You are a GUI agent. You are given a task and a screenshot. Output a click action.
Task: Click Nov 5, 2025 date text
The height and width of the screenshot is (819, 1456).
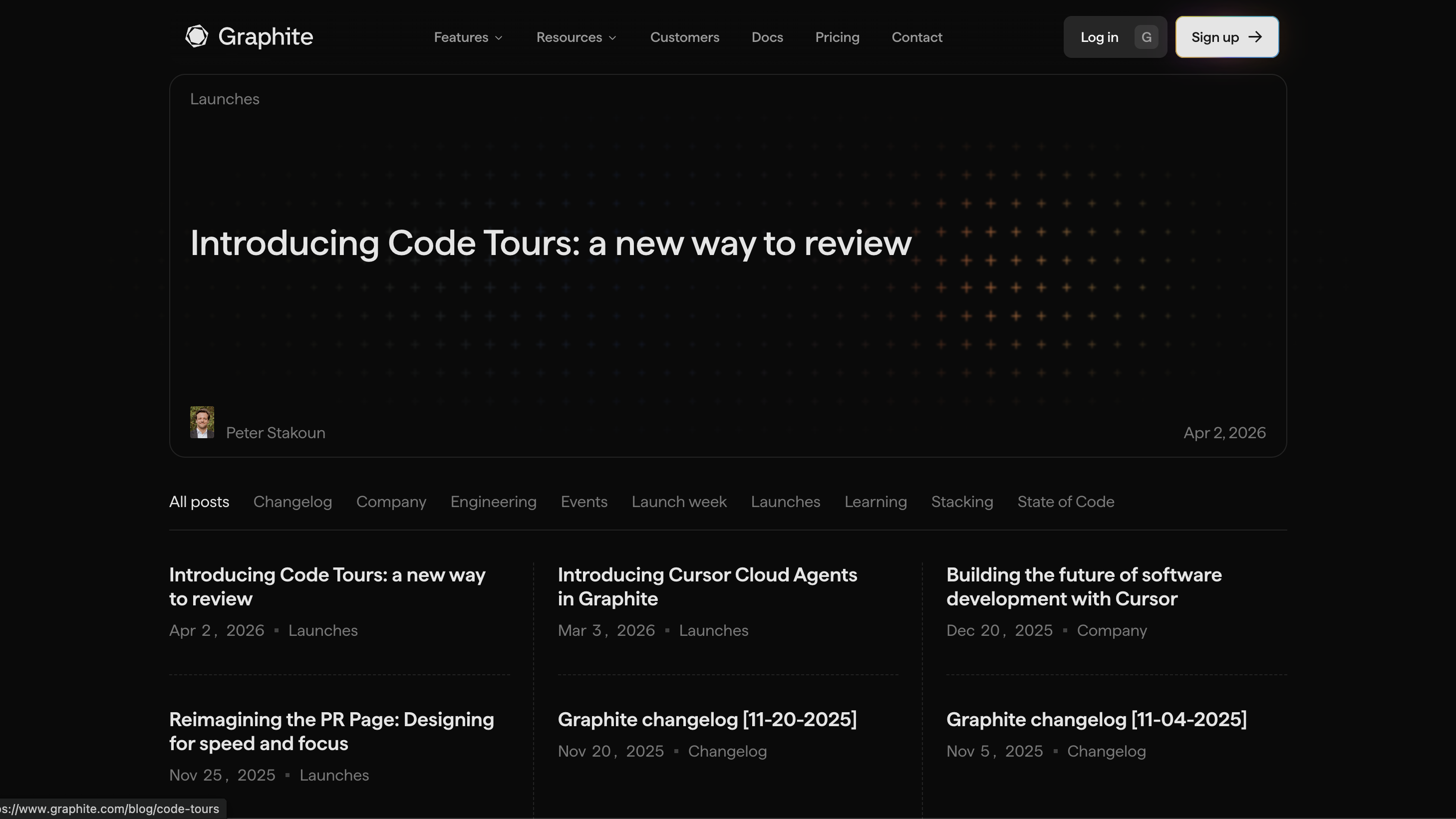994,752
